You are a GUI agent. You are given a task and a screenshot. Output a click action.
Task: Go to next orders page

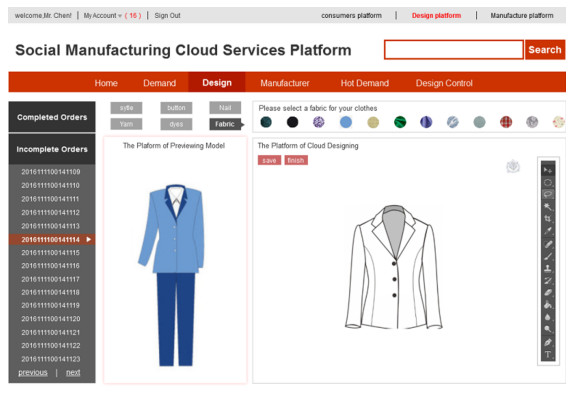click(x=73, y=372)
